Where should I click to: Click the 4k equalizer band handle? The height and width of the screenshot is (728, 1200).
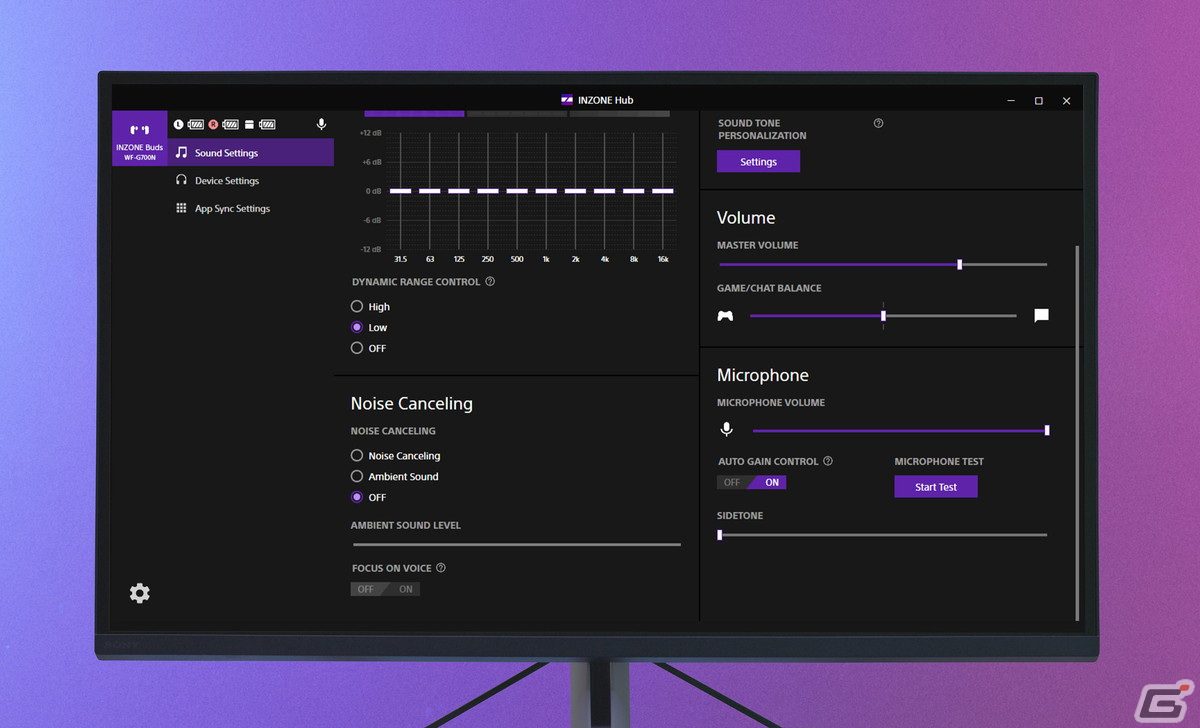click(604, 190)
